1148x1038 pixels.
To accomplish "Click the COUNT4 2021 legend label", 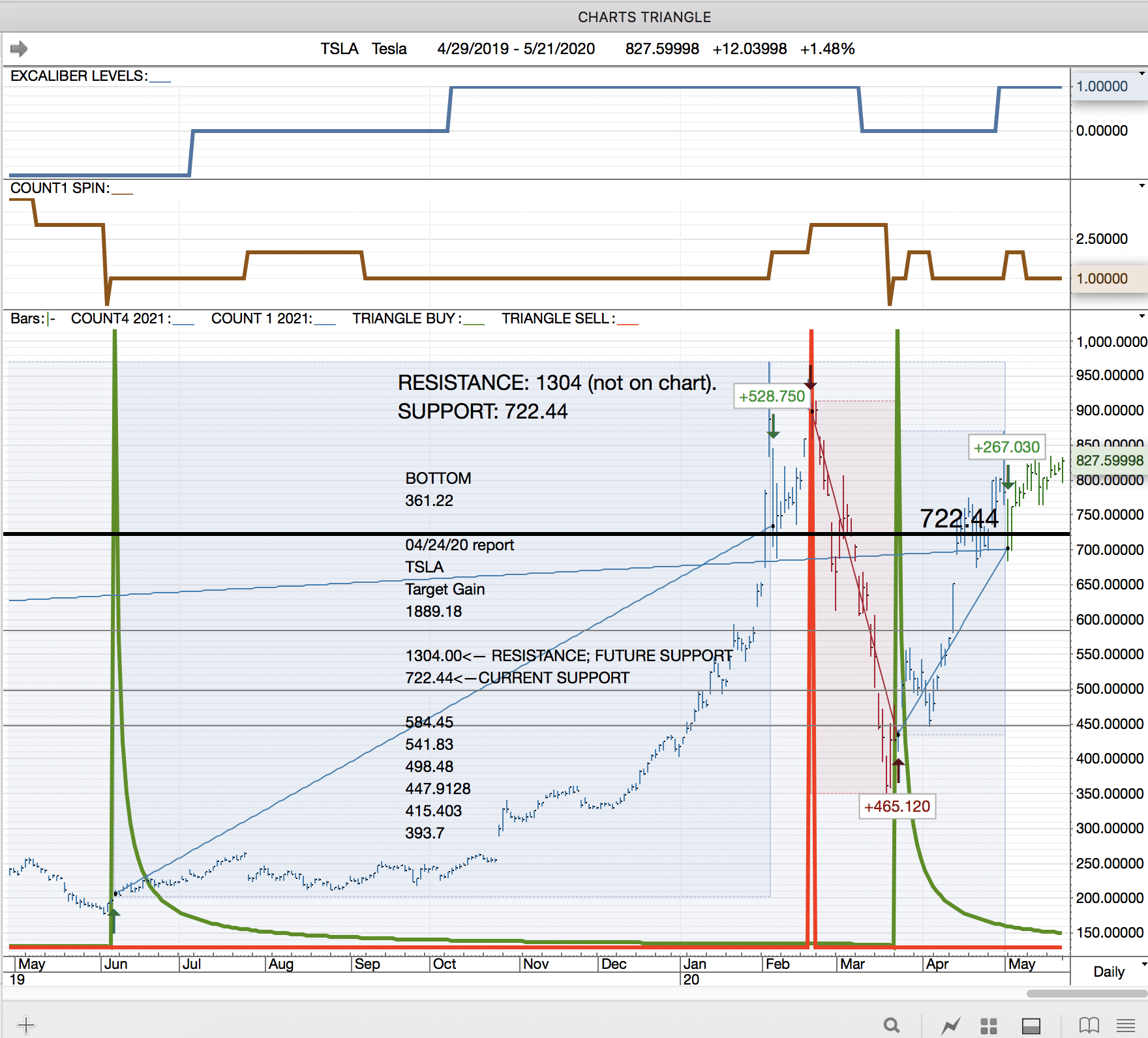I will click(x=121, y=319).
